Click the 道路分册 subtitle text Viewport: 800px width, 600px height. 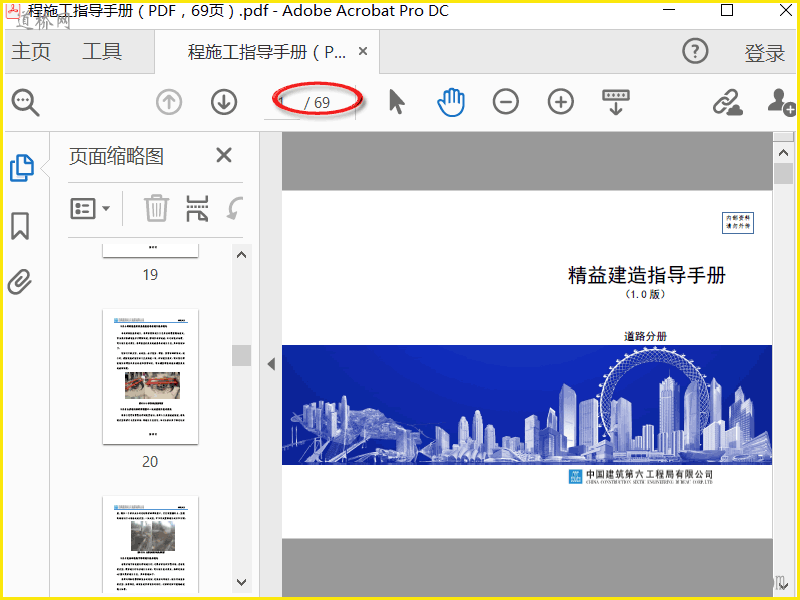[645, 336]
